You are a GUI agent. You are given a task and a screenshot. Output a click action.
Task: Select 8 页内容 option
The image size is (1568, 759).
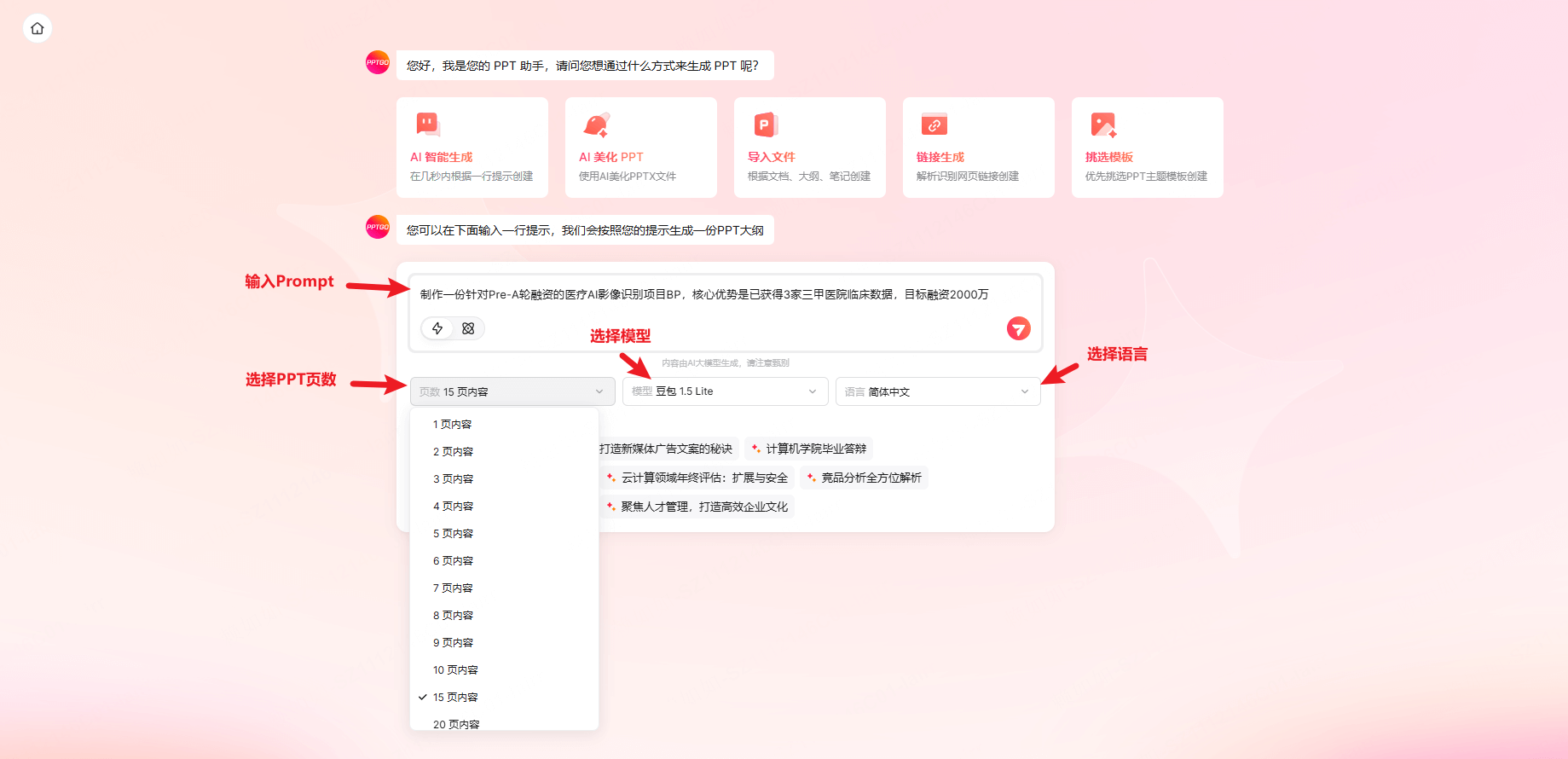pos(505,615)
